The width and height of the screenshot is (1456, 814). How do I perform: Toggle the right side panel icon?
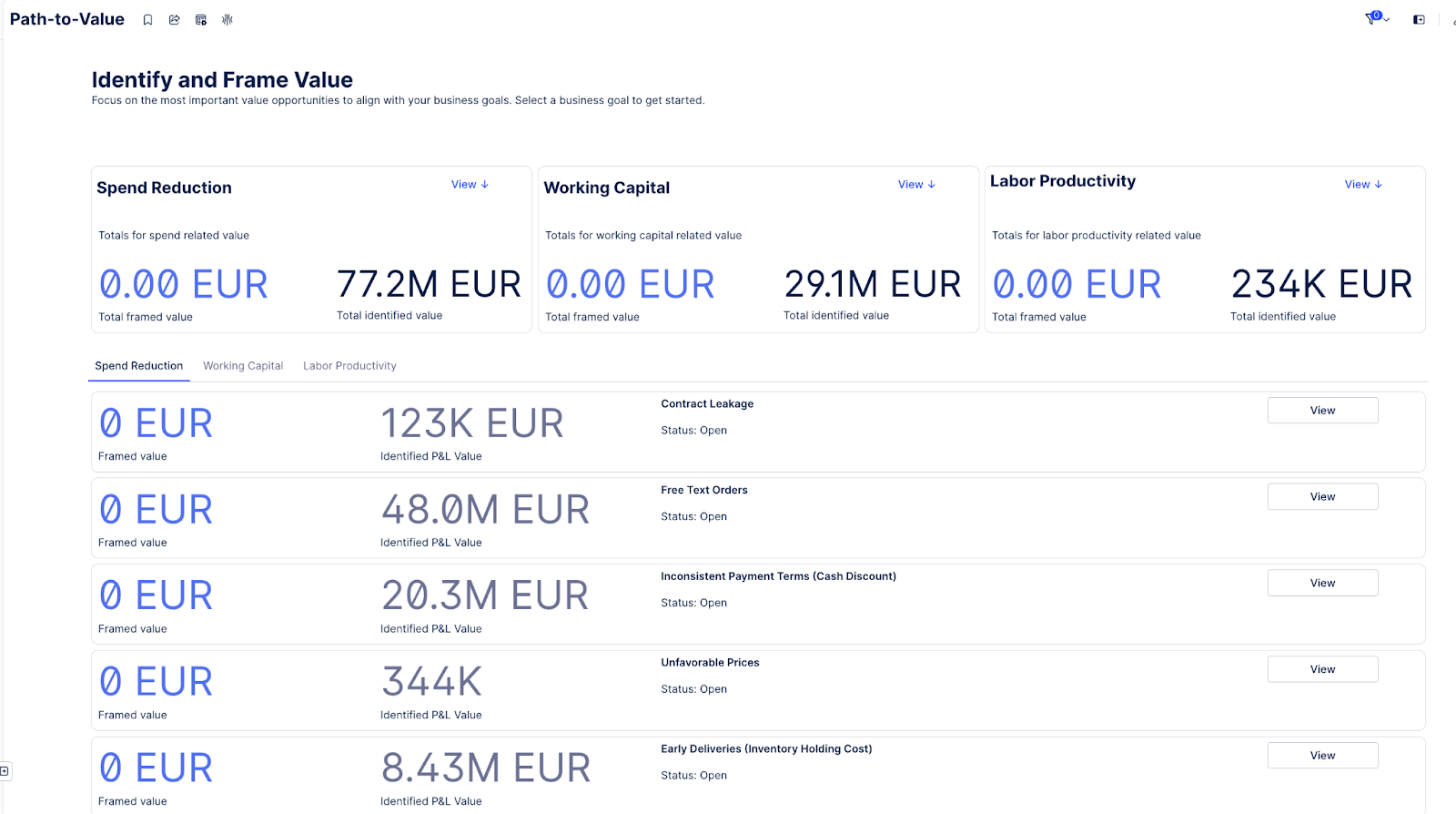coord(1419,20)
